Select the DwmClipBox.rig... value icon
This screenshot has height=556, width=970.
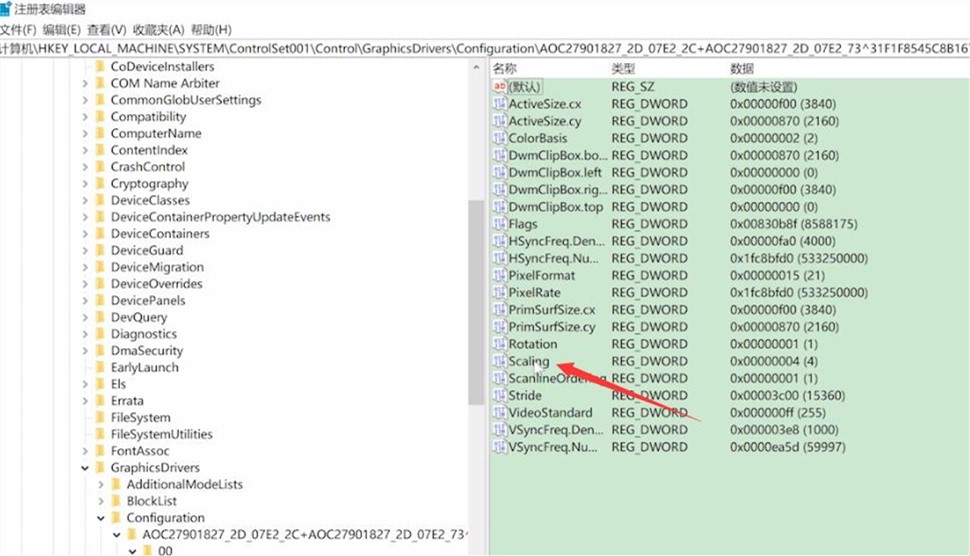click(x=499, y=190)
